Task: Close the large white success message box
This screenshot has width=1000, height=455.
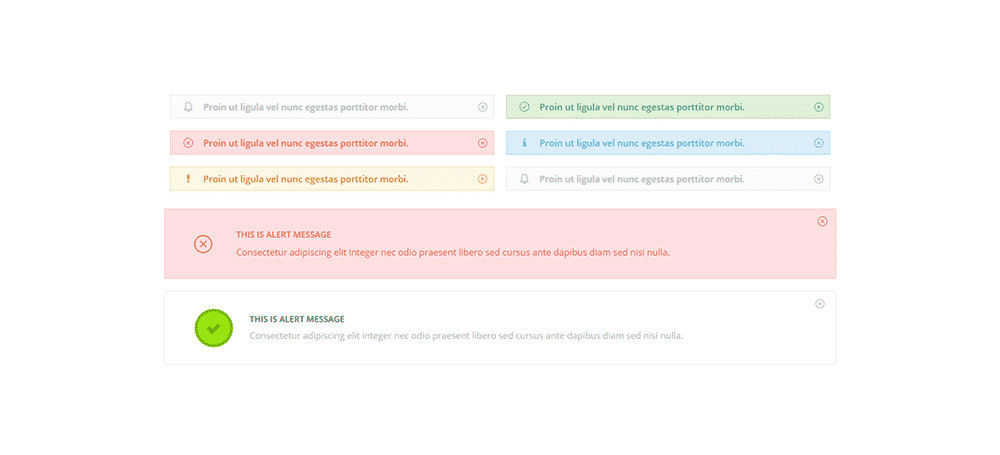Action: [x=820, y=304]
